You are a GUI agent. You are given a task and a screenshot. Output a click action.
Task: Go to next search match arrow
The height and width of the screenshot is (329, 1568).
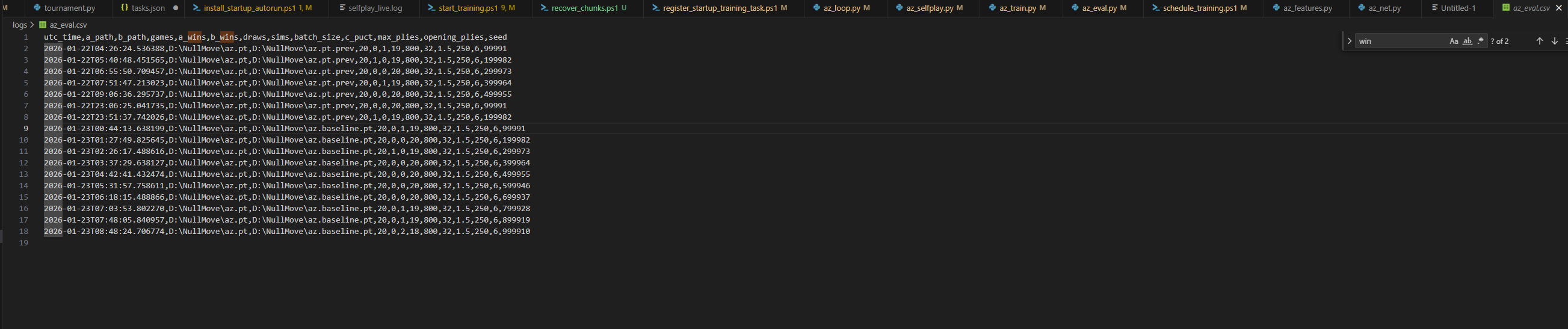click(x=1555, y=42)
